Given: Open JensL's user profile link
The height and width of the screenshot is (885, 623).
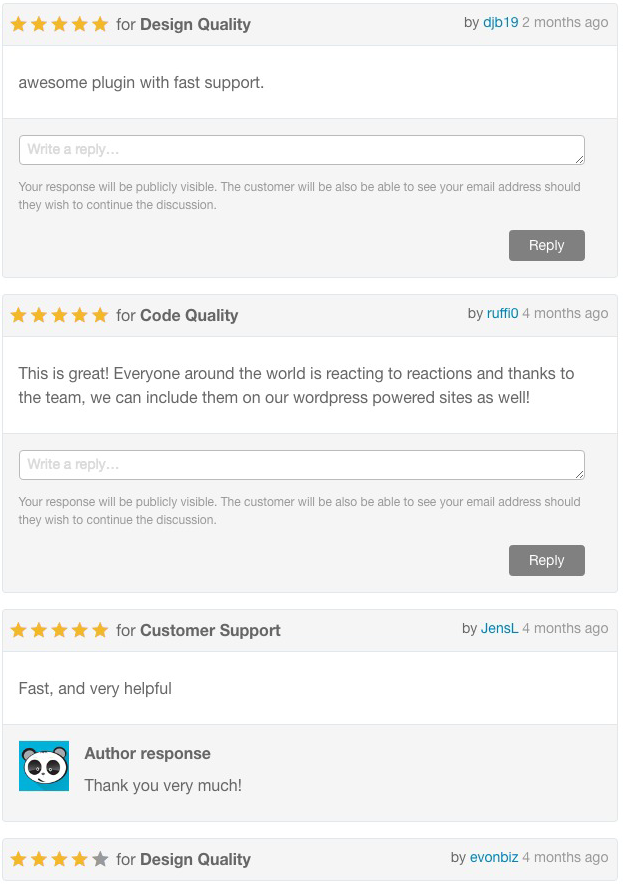Looking at the screenshot, I should (x=499, y=628).
